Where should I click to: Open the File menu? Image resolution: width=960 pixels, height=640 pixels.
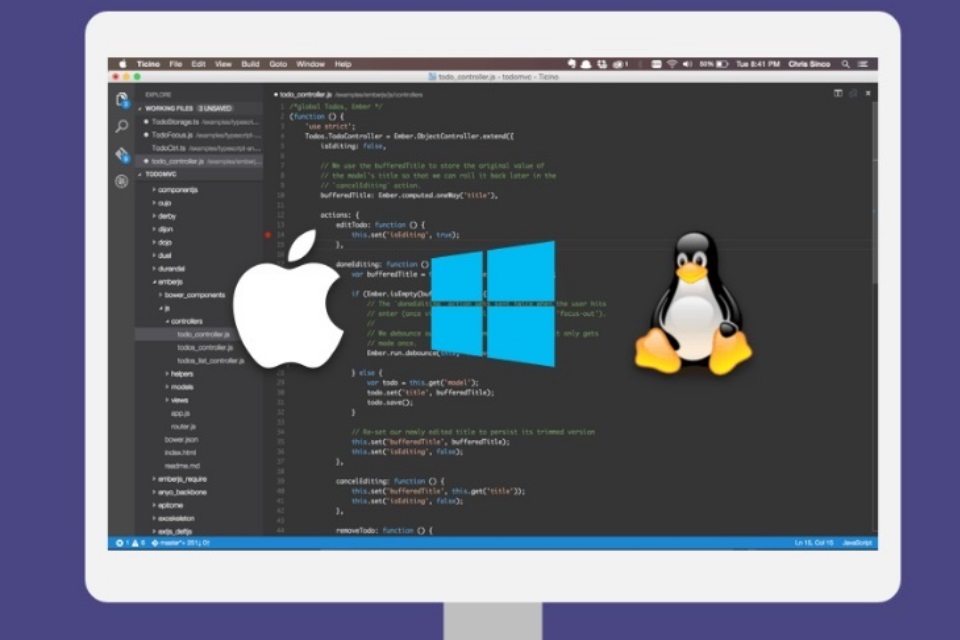pos(176,64)
